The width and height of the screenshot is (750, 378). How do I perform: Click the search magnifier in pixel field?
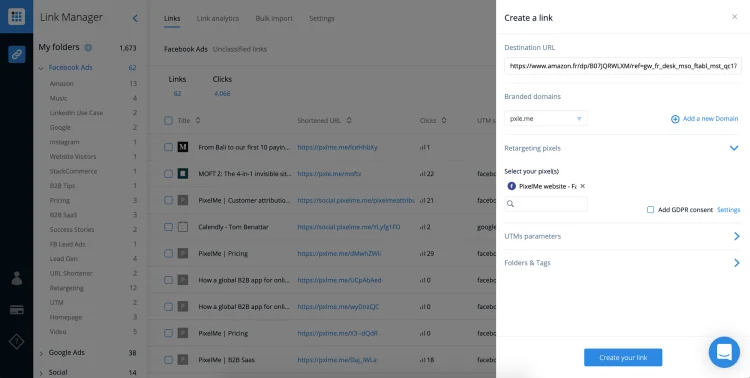(510, 204)
